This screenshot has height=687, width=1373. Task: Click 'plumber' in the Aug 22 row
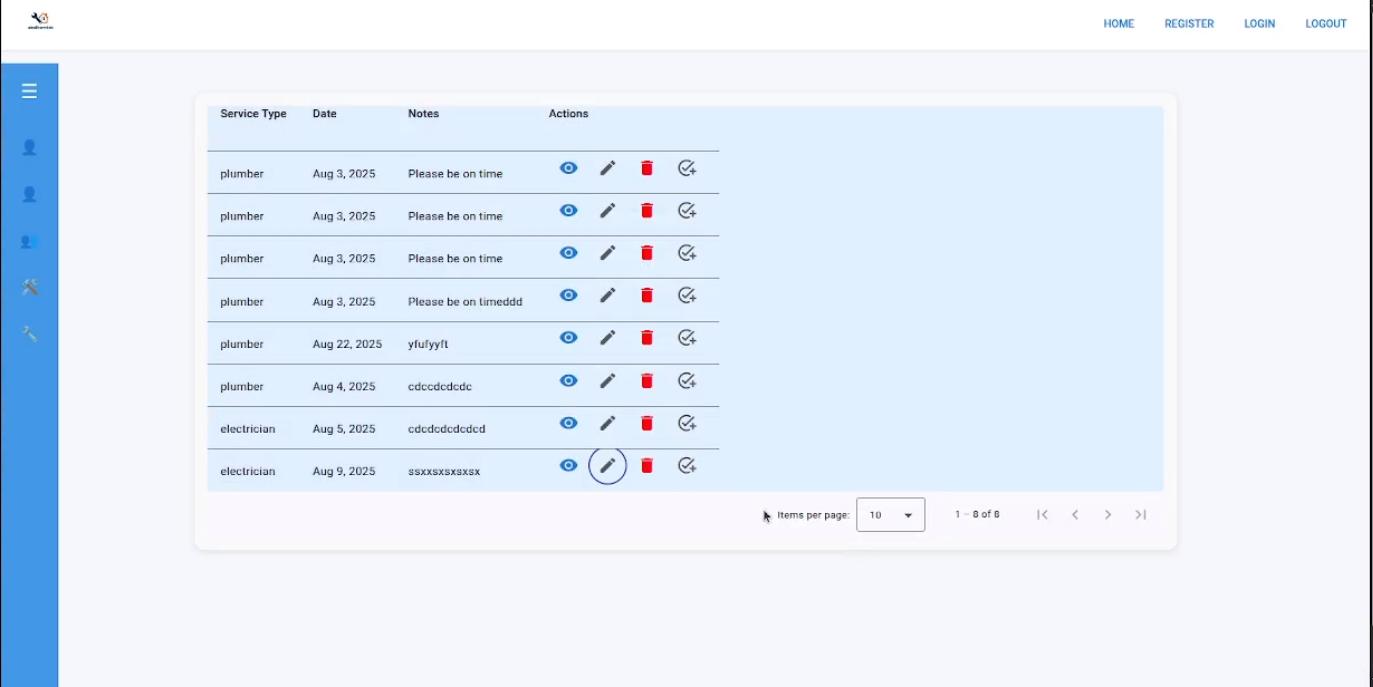(x=242, y=344)
